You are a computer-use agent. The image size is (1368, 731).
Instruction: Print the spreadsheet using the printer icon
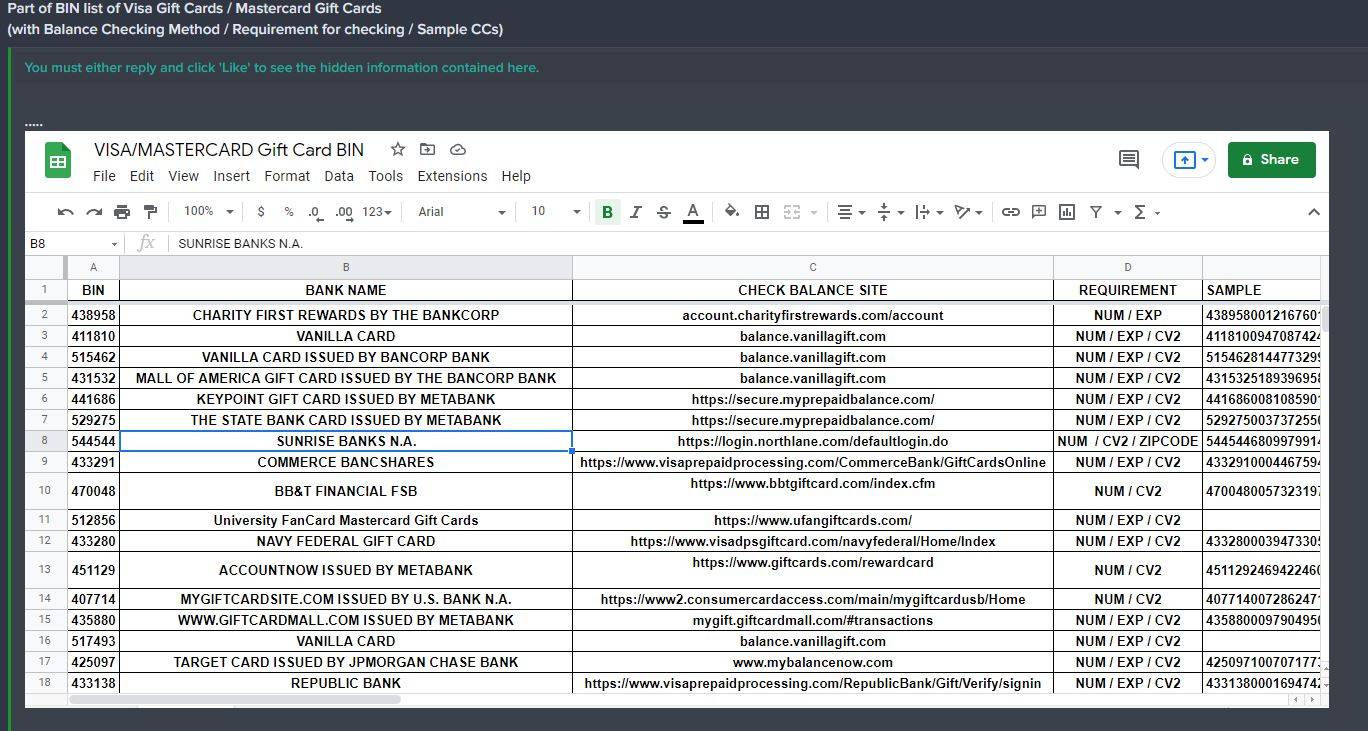122,212
